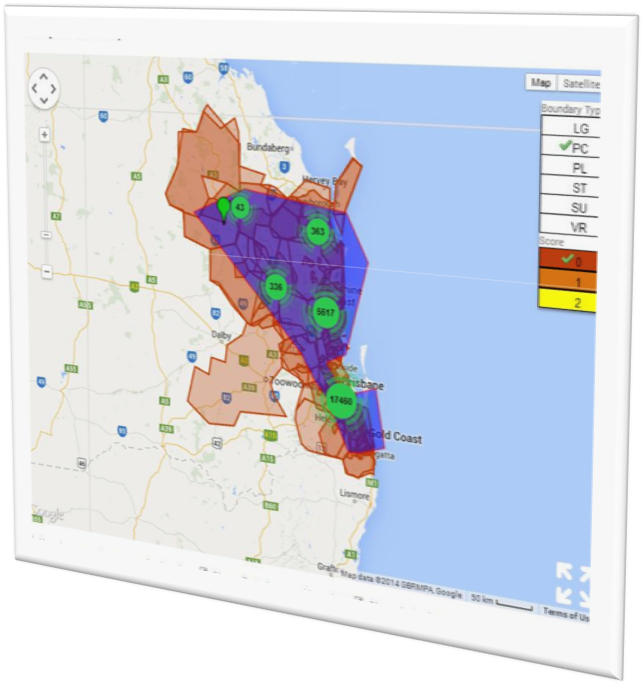Click the green location pin marker
This screenshot has height=685, width=644.
[x=224, y=207]
